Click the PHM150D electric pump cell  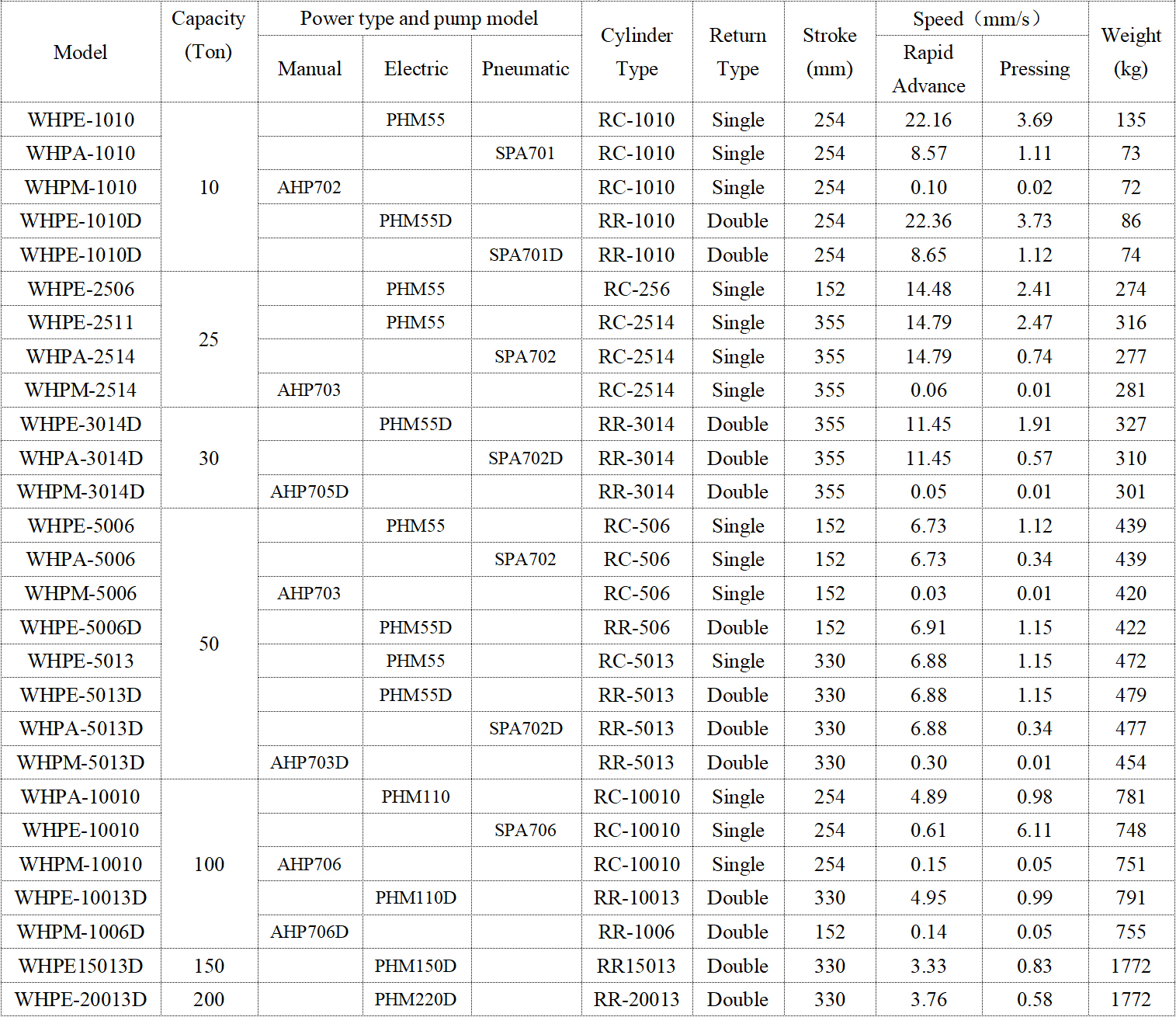point(415,966)
